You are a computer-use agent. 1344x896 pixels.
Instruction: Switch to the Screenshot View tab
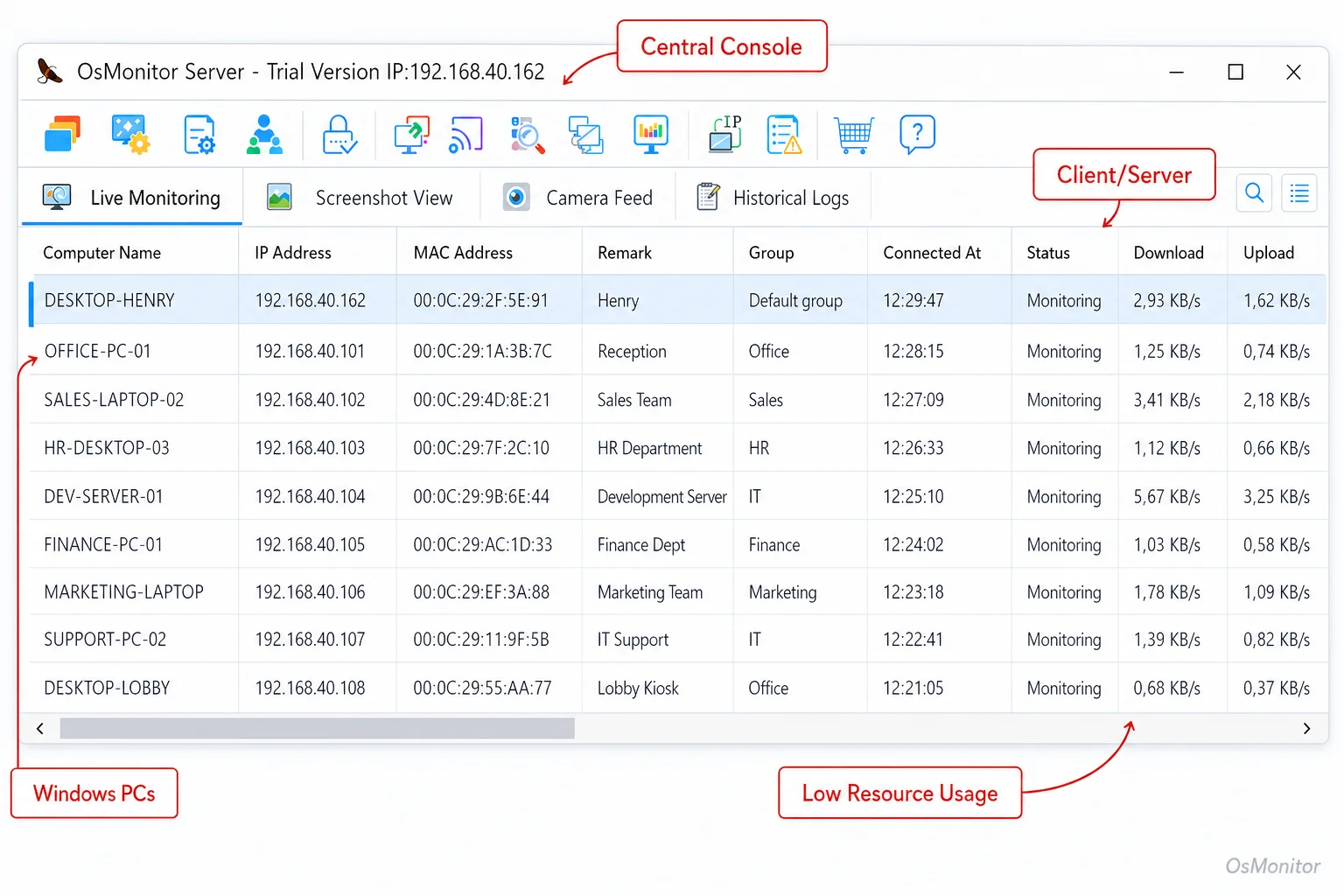point(360,198)
